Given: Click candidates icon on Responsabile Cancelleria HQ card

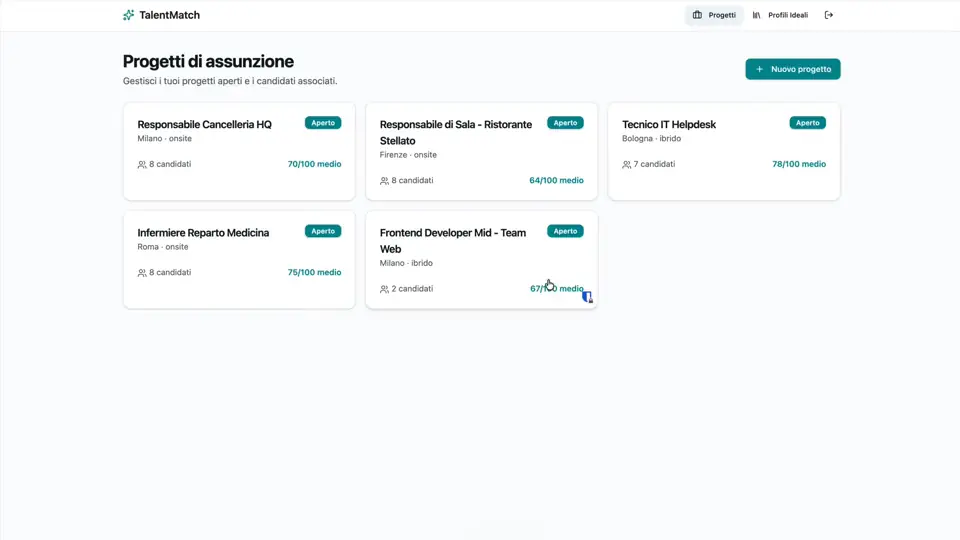Looking at the screenshot, I should [142, 164].
